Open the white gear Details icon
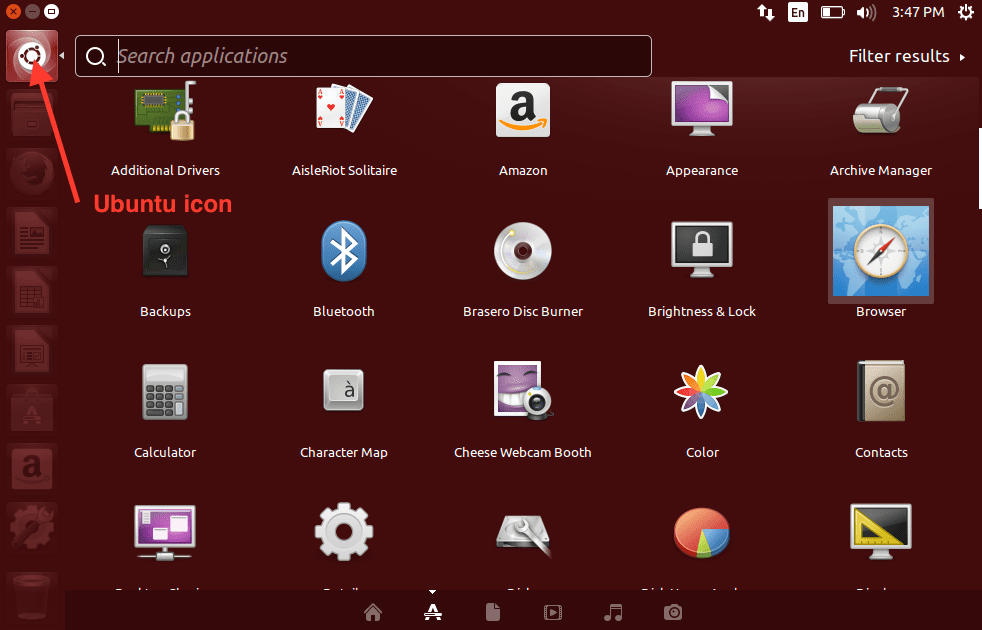The height and width of the screenshot is (630, 982). pyautogui.click(x=344, y=531)
